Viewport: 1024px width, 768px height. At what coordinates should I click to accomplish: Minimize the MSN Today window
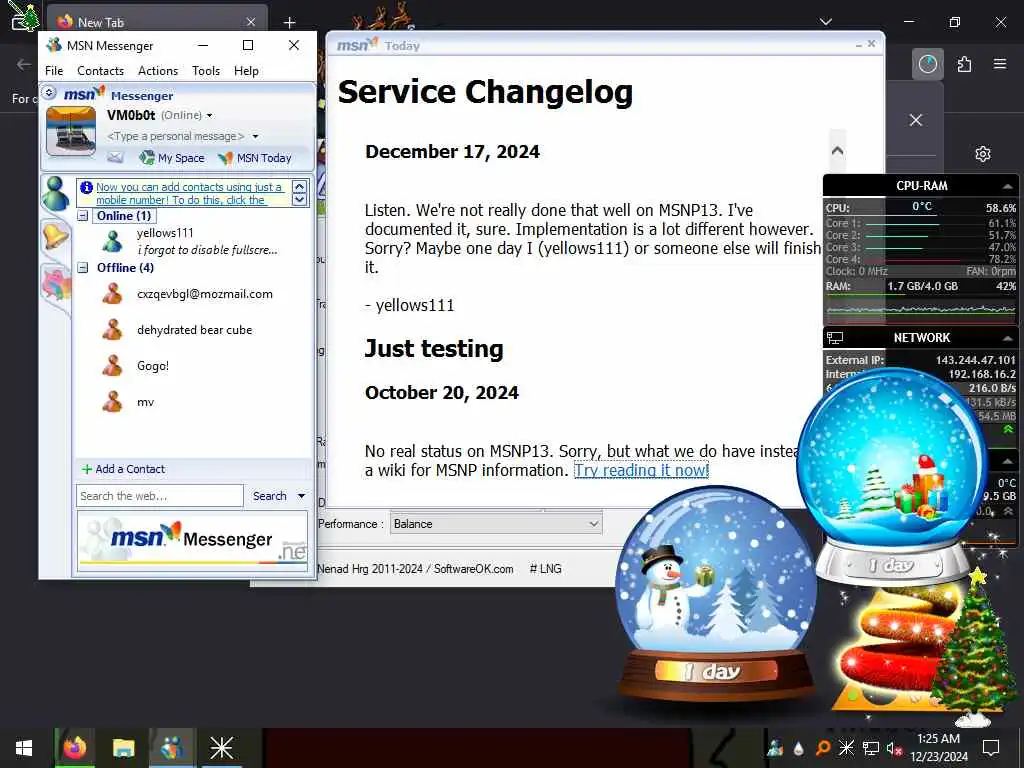coord(859,45)
